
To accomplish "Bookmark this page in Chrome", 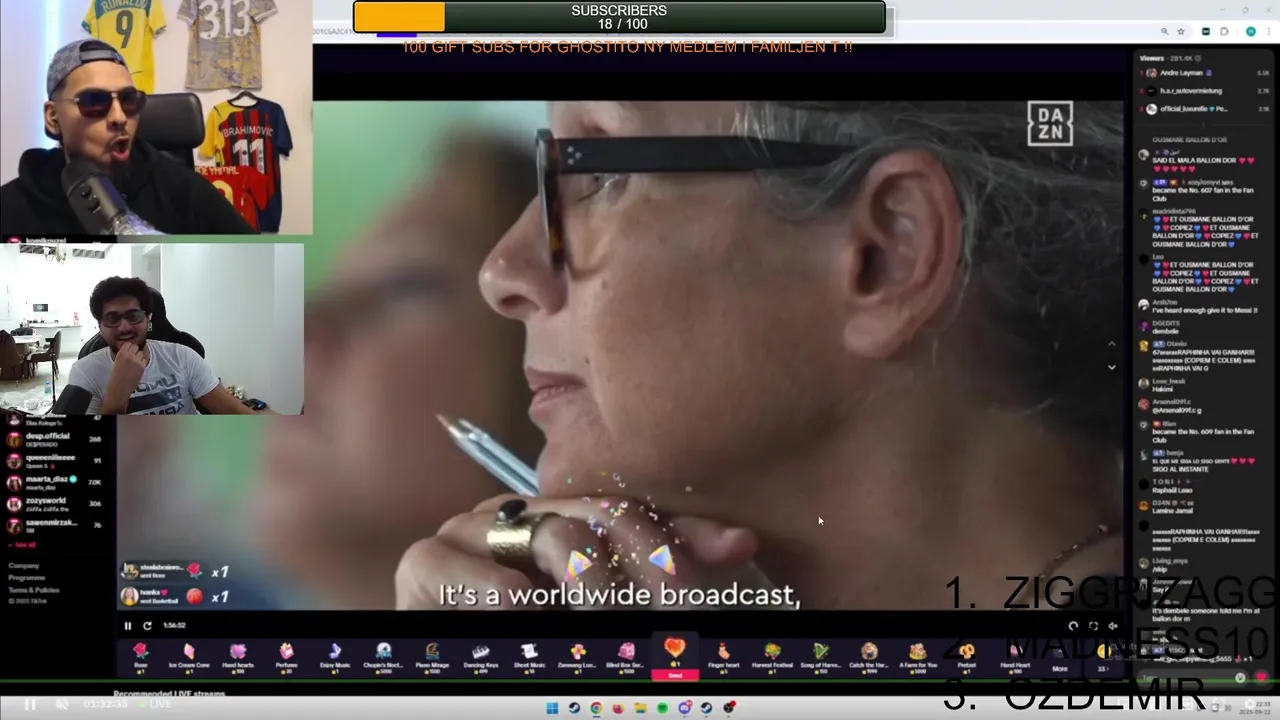I will 1181,32.
